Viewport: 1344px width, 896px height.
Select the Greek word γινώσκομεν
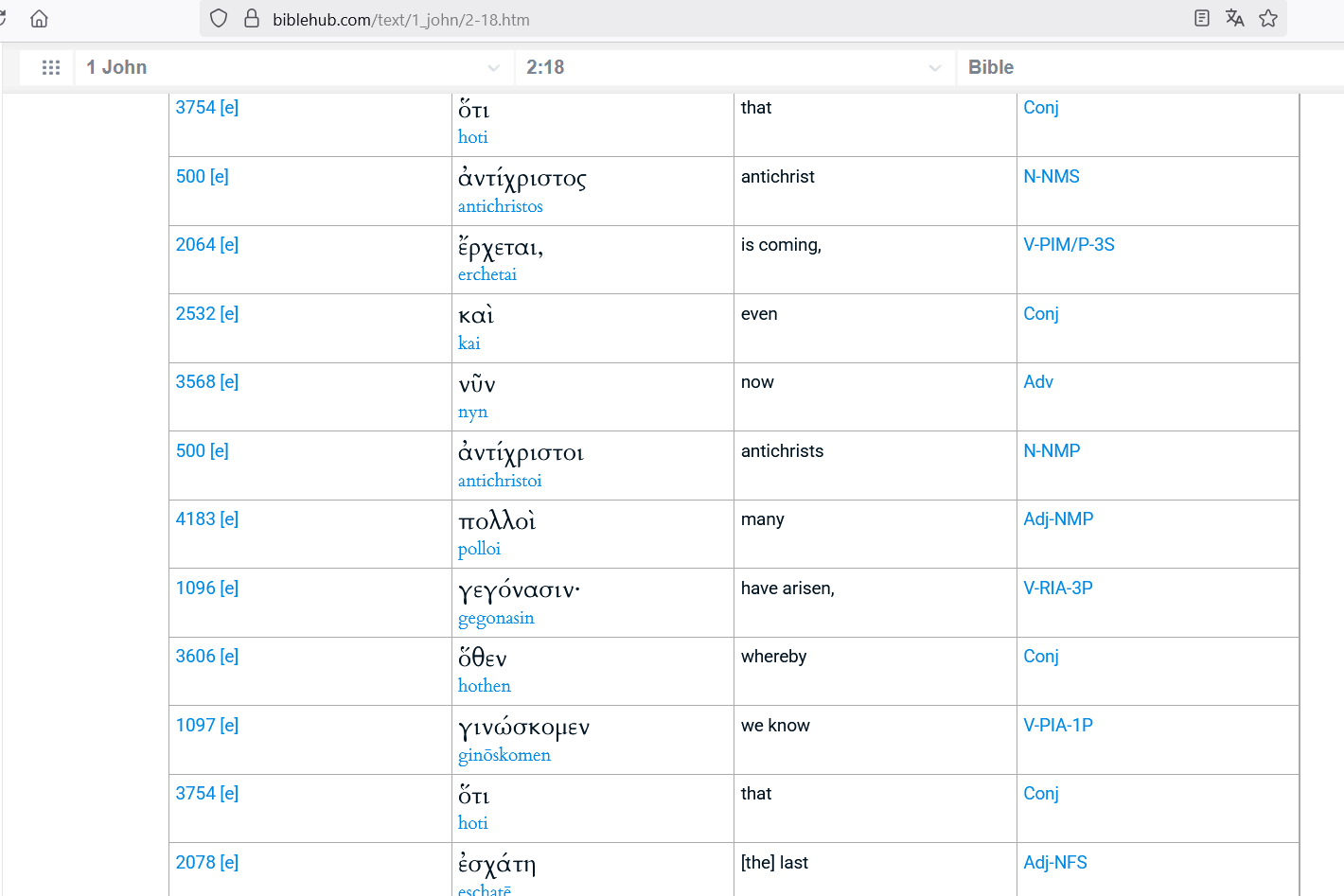523,728
